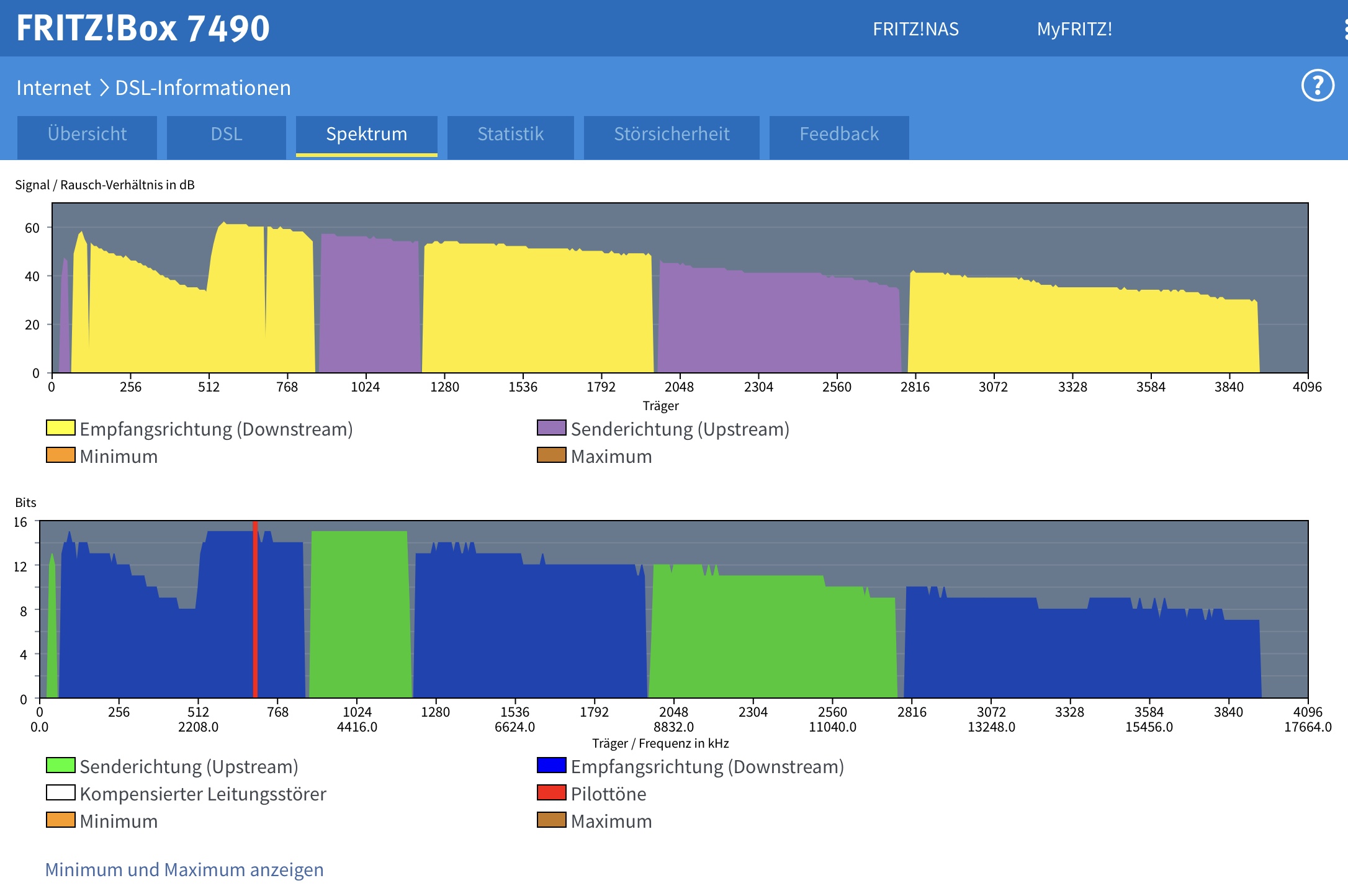Viewport: 1348px width, 896px height.
Task: Click Minimum und Maximum anzeigen link
Action: [x=184, y=869]
